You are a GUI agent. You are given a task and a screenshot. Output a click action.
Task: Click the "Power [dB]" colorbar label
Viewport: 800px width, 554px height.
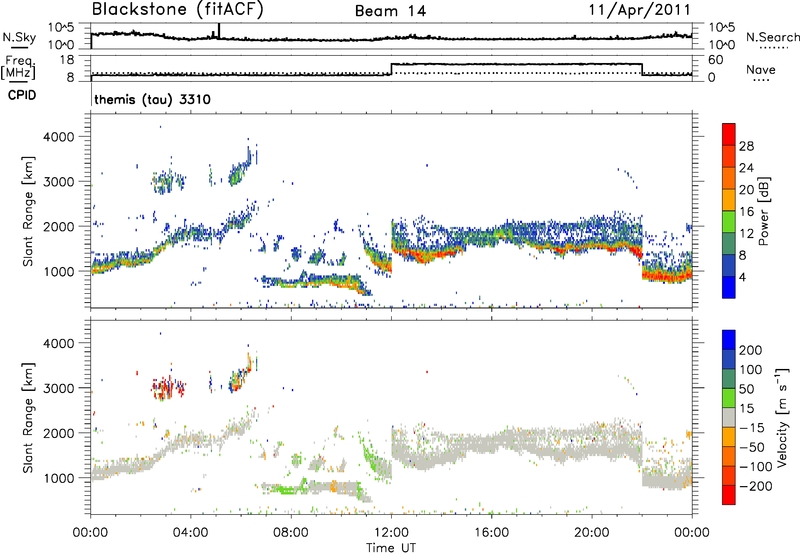(763, 211)
